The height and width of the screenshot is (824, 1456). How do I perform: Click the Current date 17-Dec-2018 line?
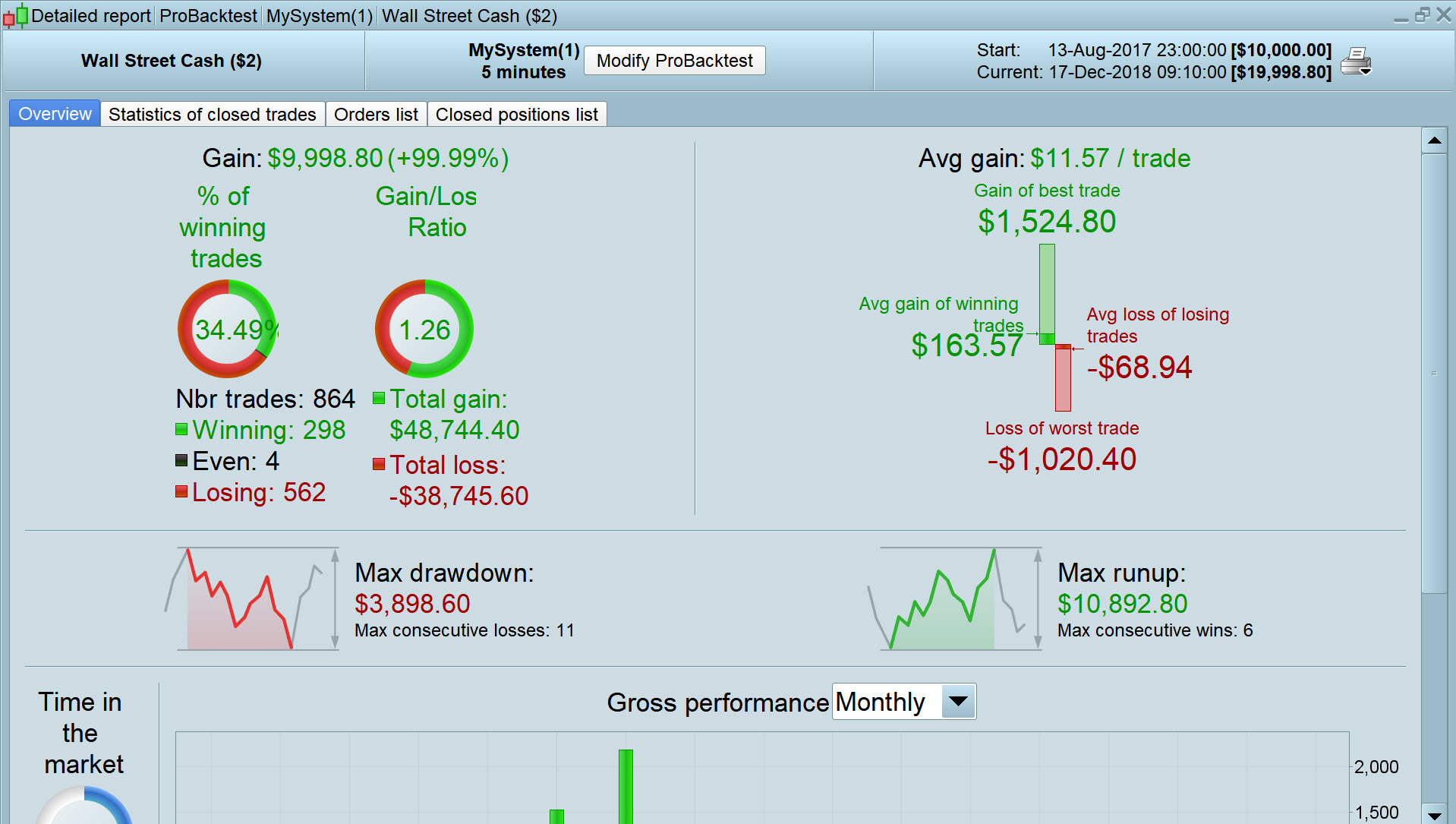(x=1154, y=72)
